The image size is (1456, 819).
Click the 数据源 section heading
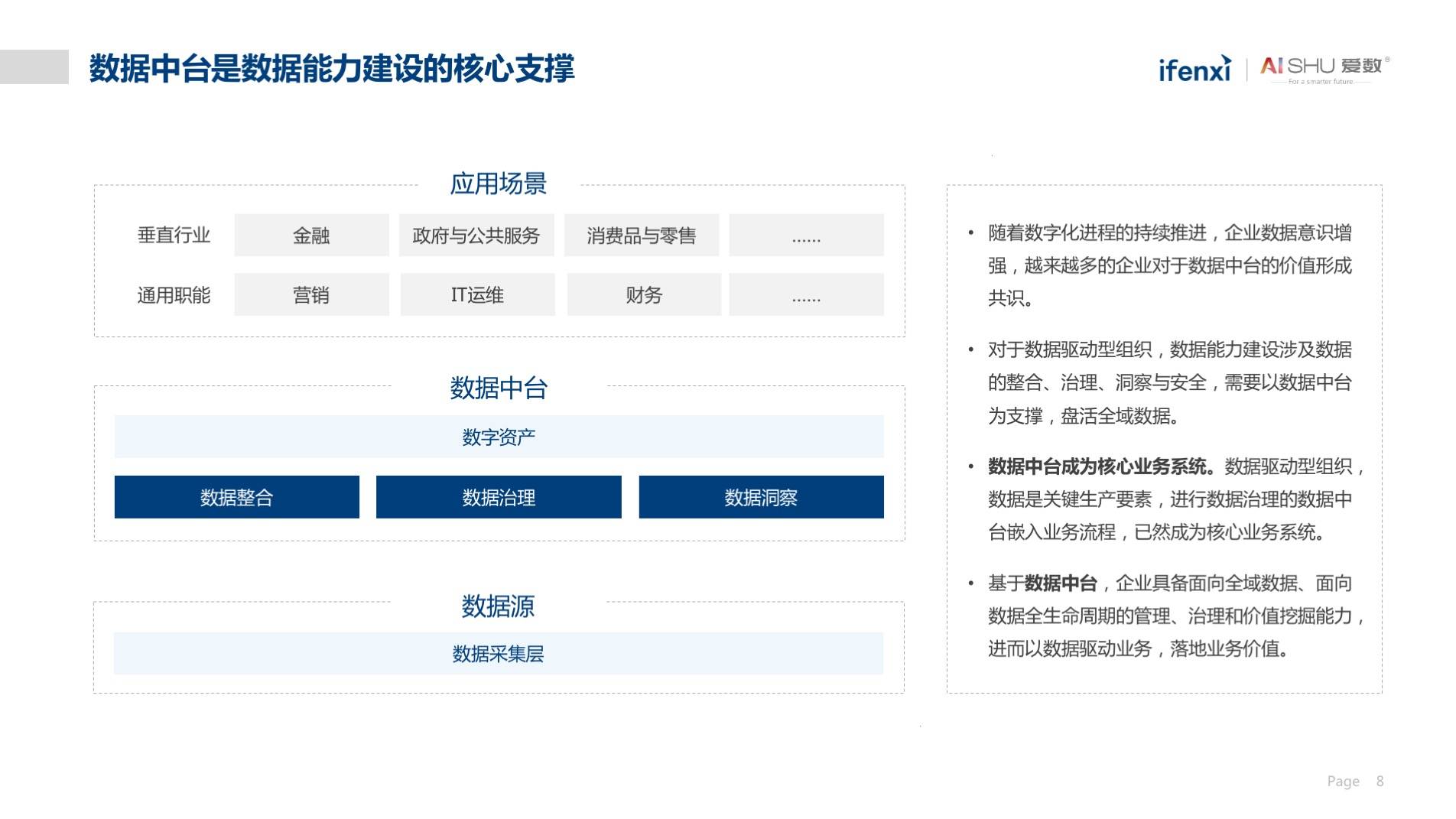coord(499,606)
